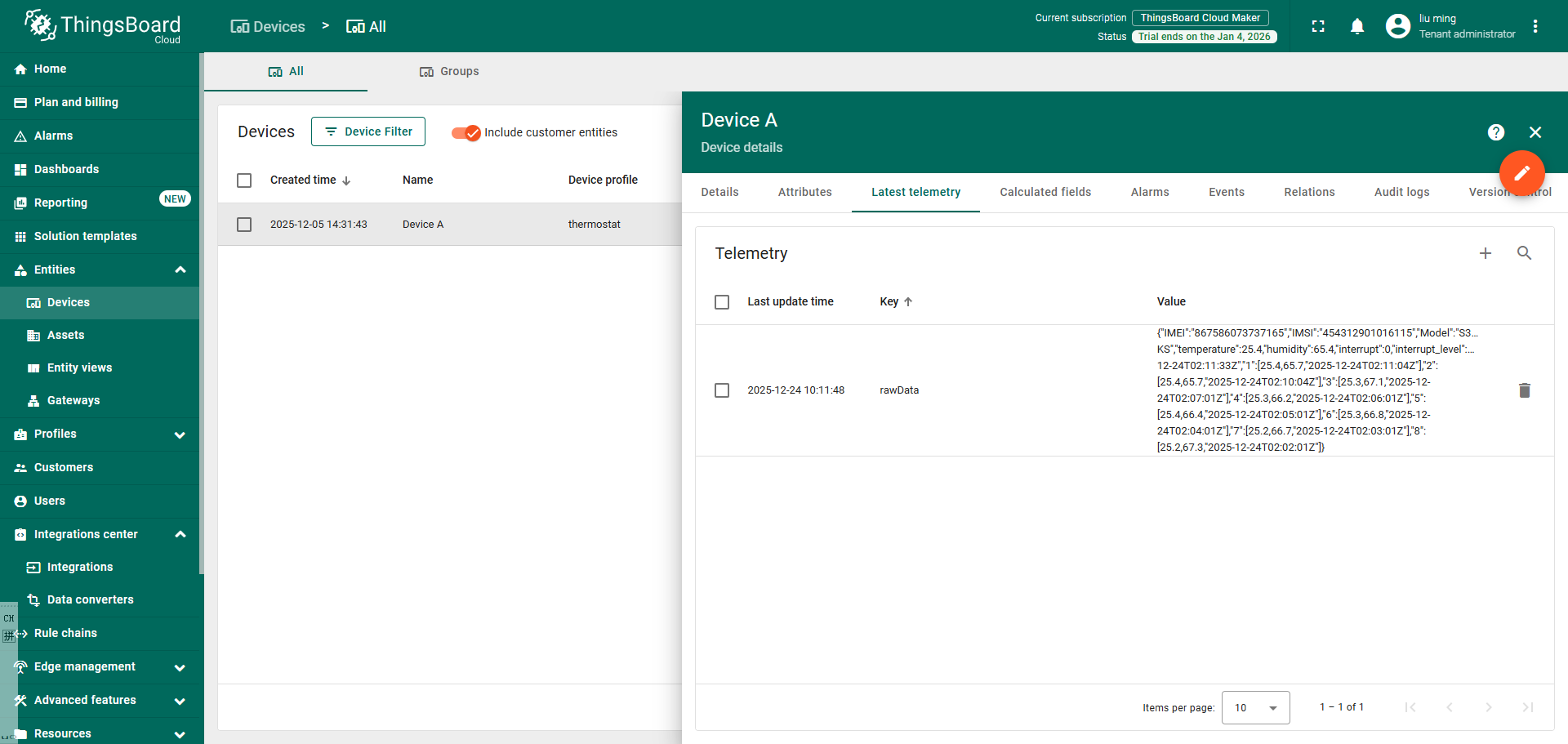This screenshot has width=1568, height=744.
Task: Open the All devices tab
Action: pyautogui.click(x=286, y=72)
